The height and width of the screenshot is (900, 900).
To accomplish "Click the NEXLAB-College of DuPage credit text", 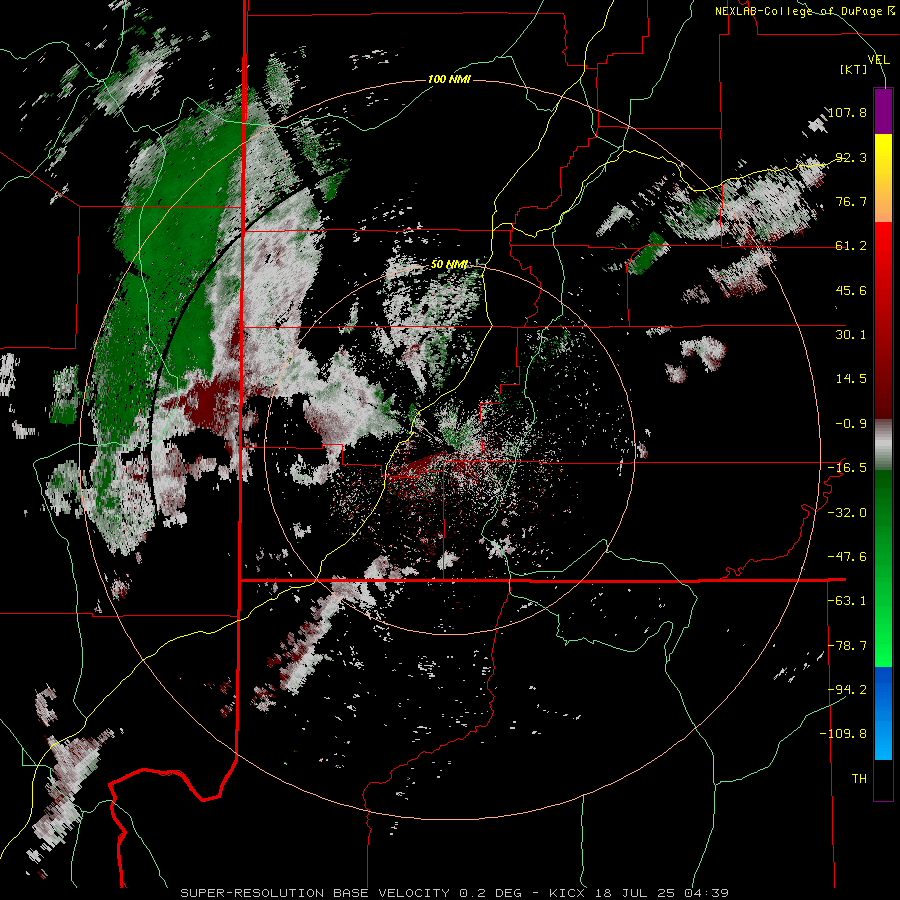I will click(x=804, y=11).
